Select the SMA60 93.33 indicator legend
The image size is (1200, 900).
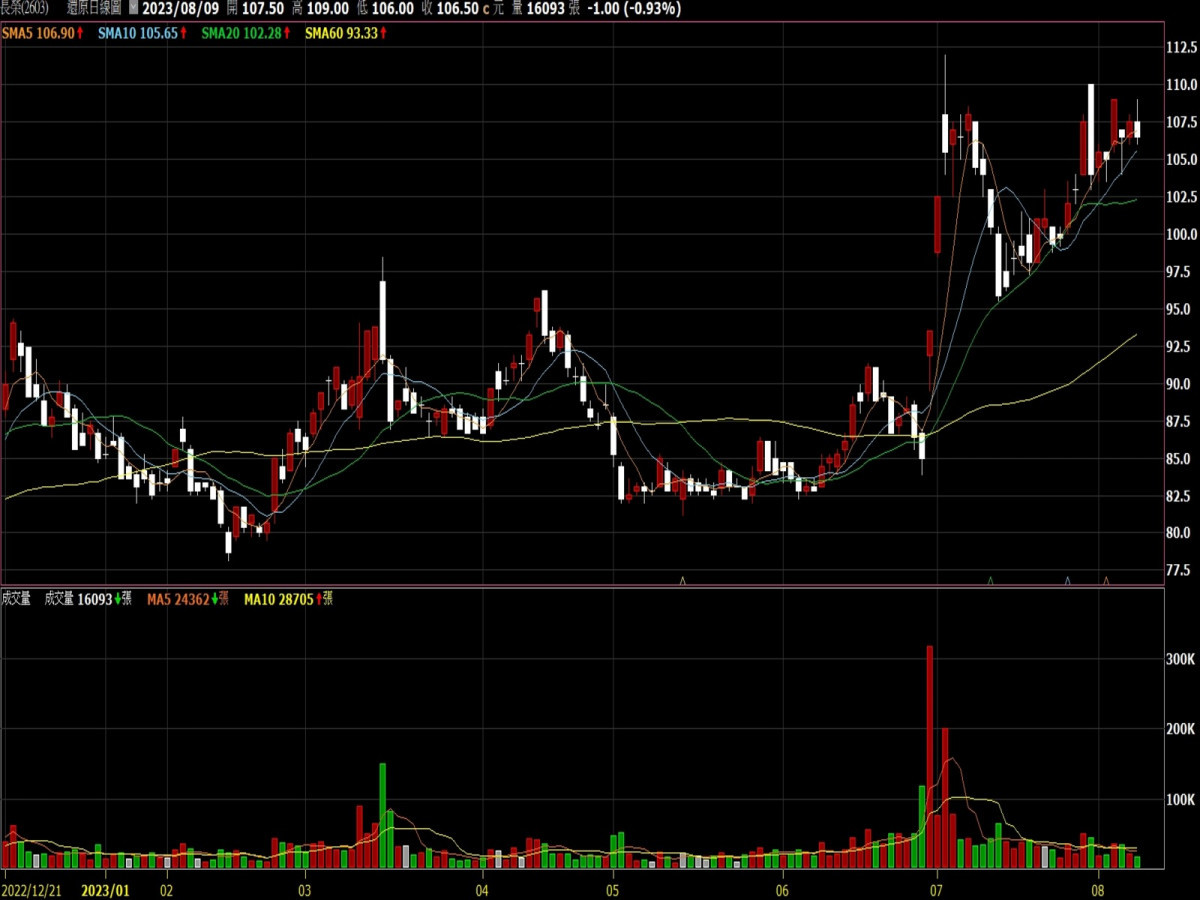click(346, 33)
